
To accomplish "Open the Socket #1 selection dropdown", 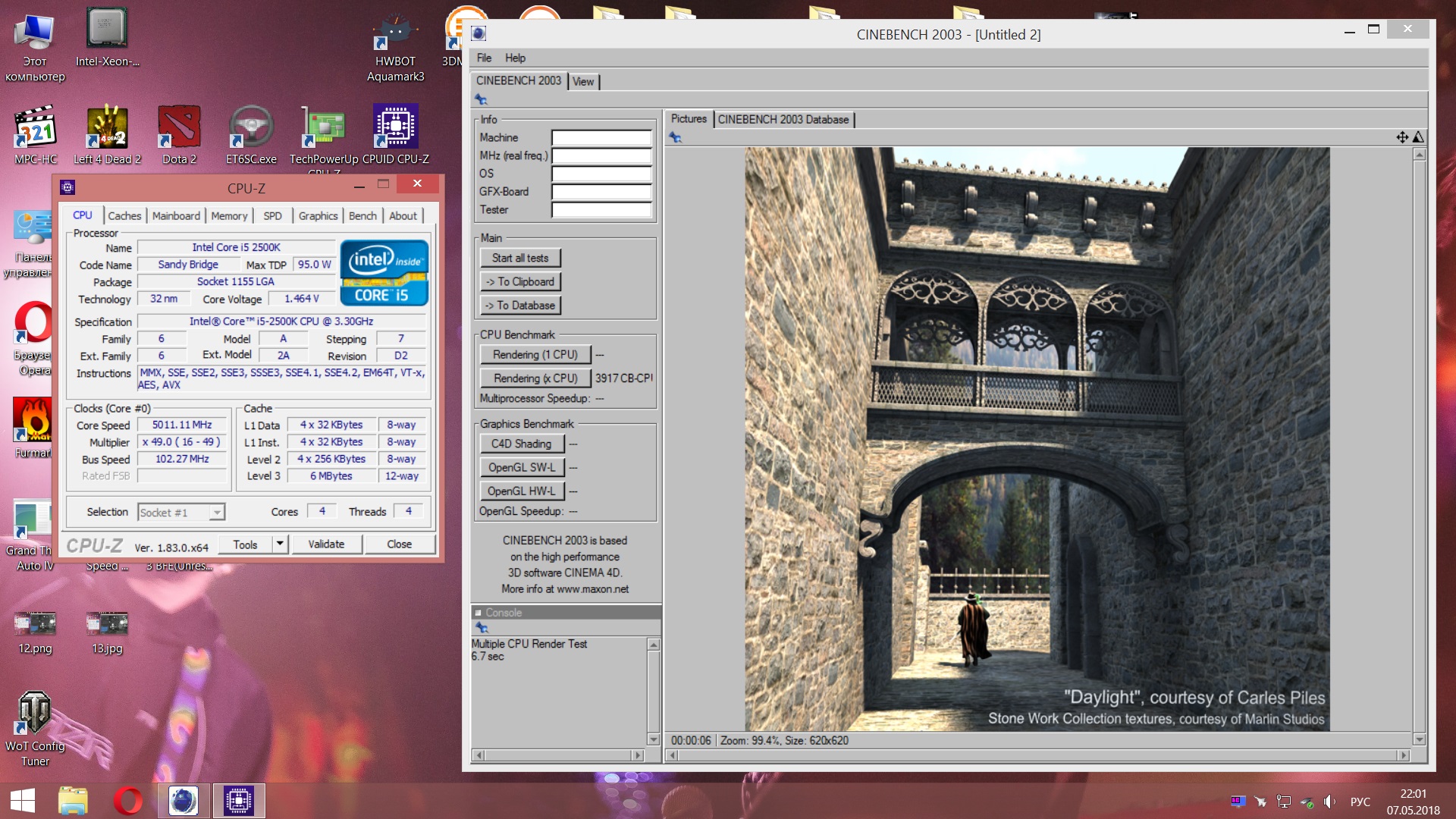I will coord(217,513).
